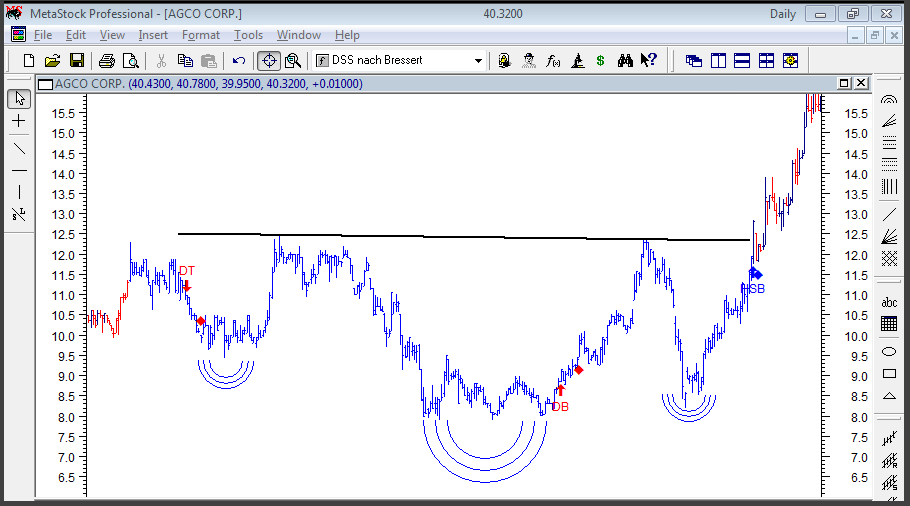Select the vertical cycle lines tool
This screenshot has width=910, height=506.
tap(889, 187)
